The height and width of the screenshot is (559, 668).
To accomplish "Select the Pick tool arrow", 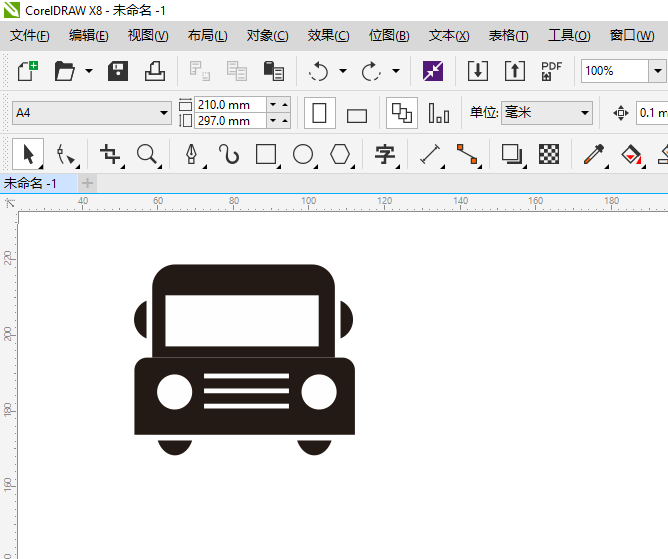I will tap(28, 154).
